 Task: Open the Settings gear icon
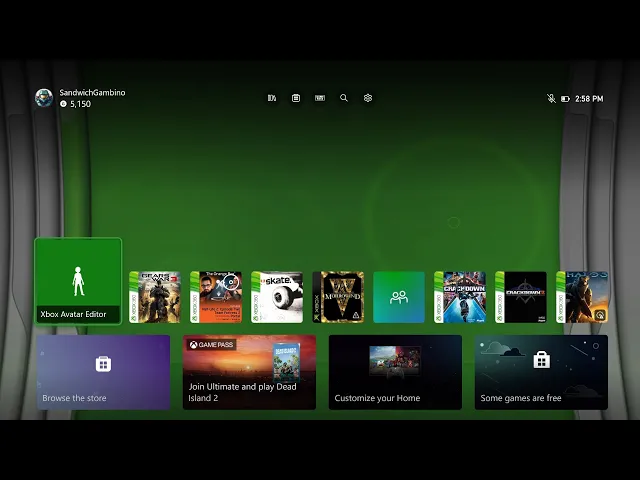click(368, 98)
